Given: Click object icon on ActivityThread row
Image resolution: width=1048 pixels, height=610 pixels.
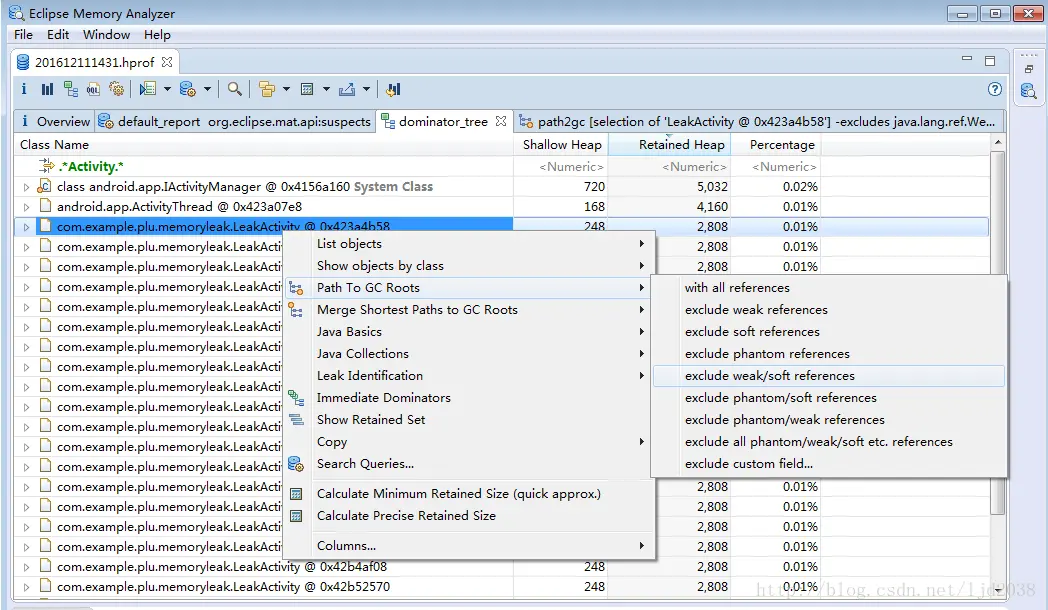Looking at the screenshot, I should click(45, 206).
